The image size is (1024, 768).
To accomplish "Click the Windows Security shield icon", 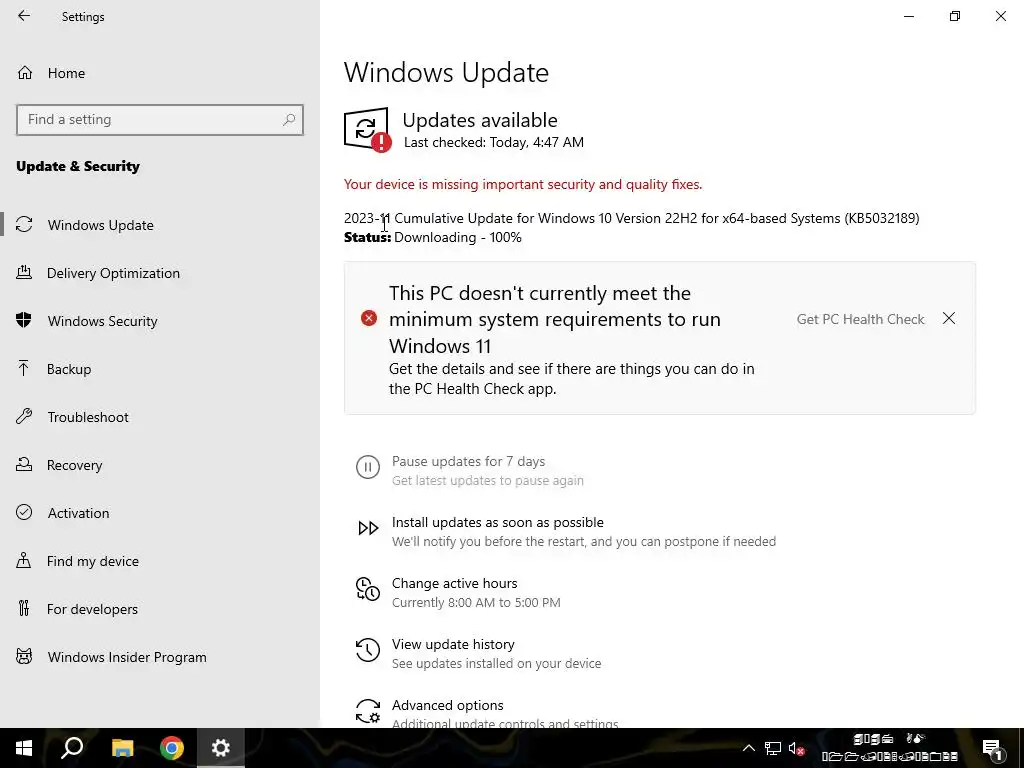I will (x=24, y=320).
